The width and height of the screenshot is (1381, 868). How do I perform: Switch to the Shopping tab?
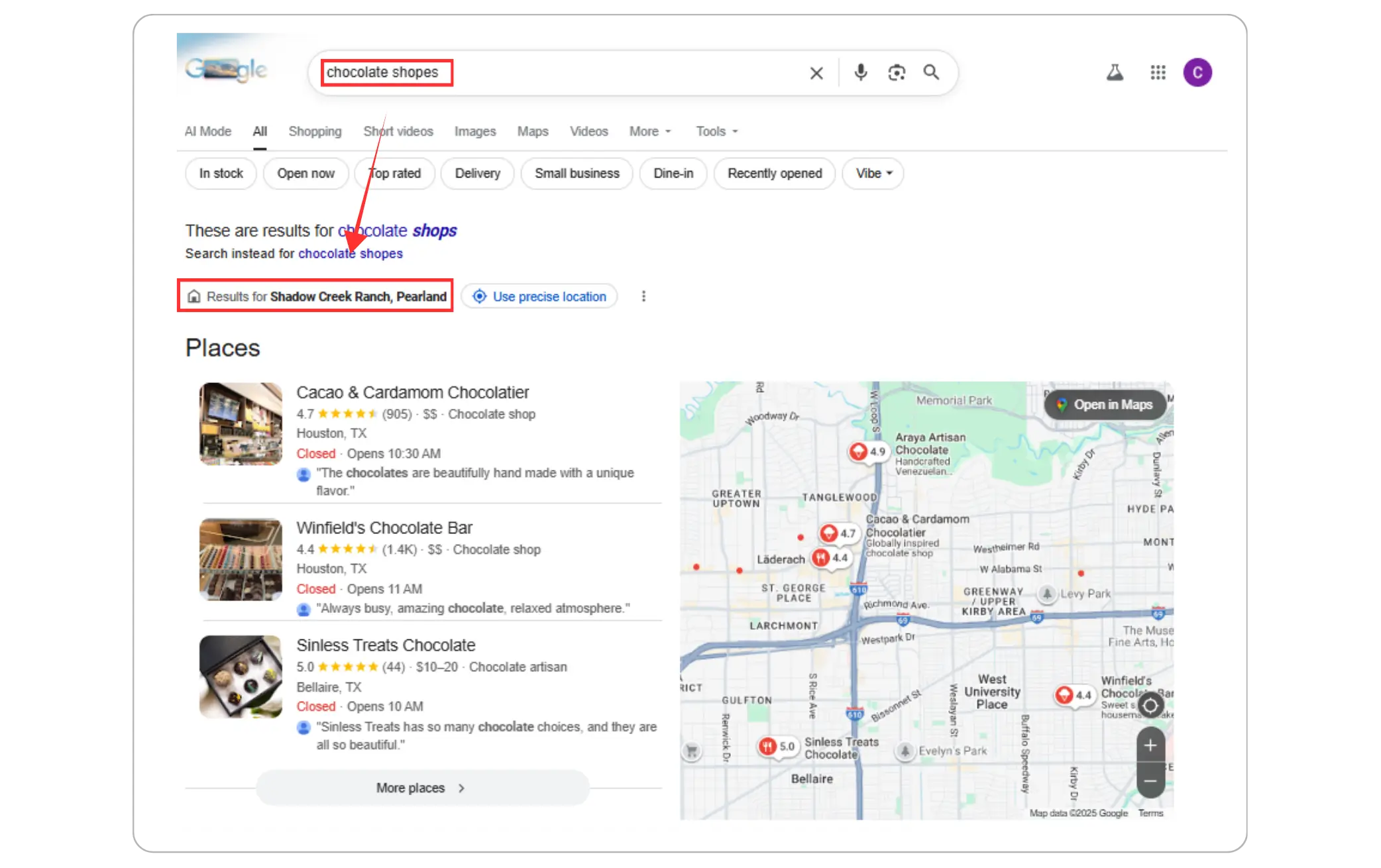tap(315, 131)
